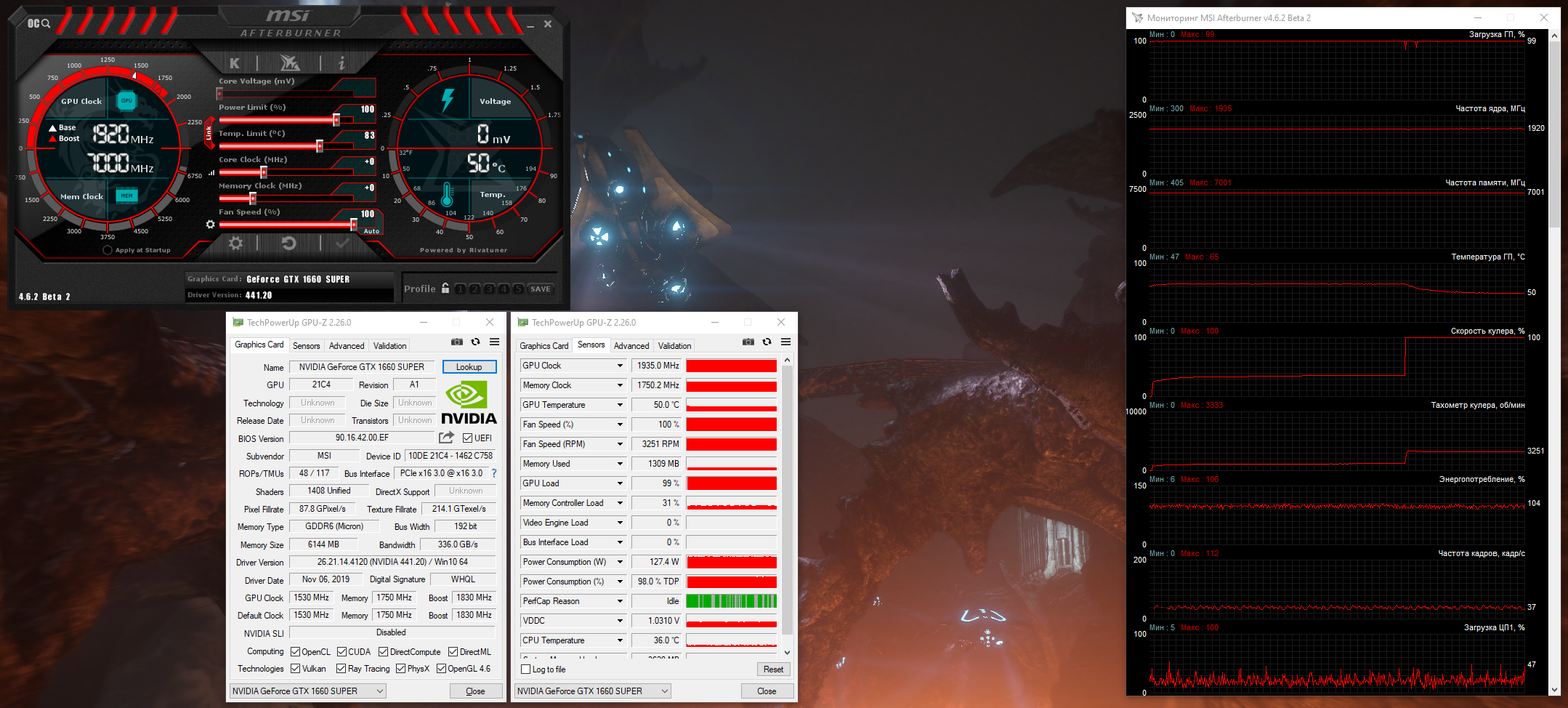1568x708 pixels.
Task: Open the GPU Clock sensor dropdown
Action: coord(620,366)
